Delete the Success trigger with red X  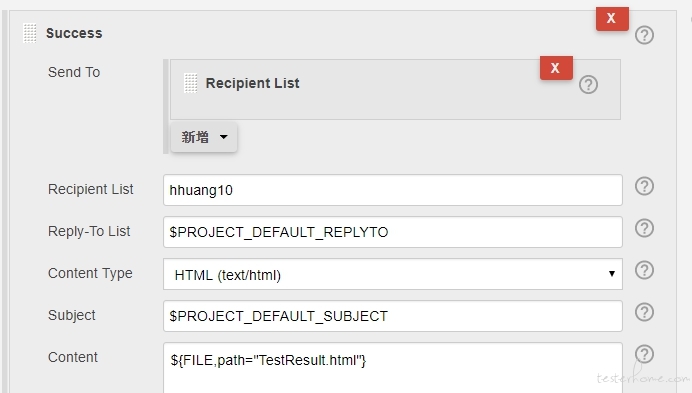(612, 19)
